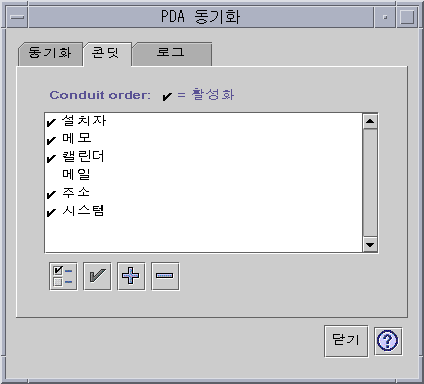
Task: Switch to the 로그 tab
Action: click(x=172, y=53)
